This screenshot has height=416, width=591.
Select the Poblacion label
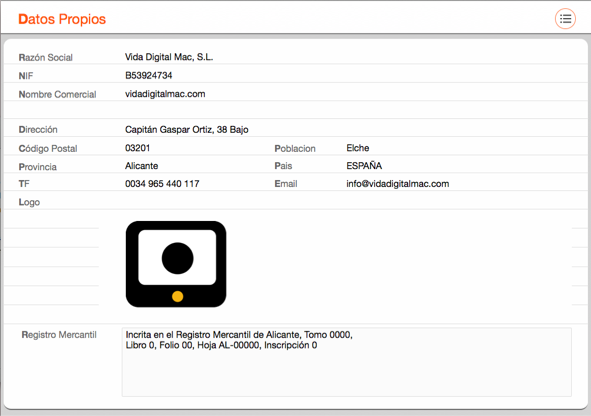tap(295, 149)
